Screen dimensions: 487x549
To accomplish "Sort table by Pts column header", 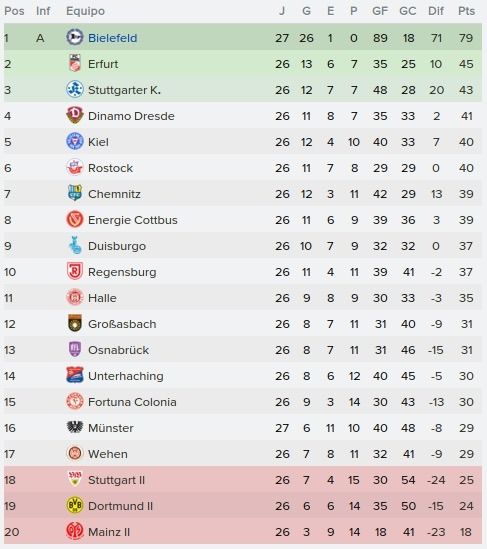I will [x=466, y=11].
